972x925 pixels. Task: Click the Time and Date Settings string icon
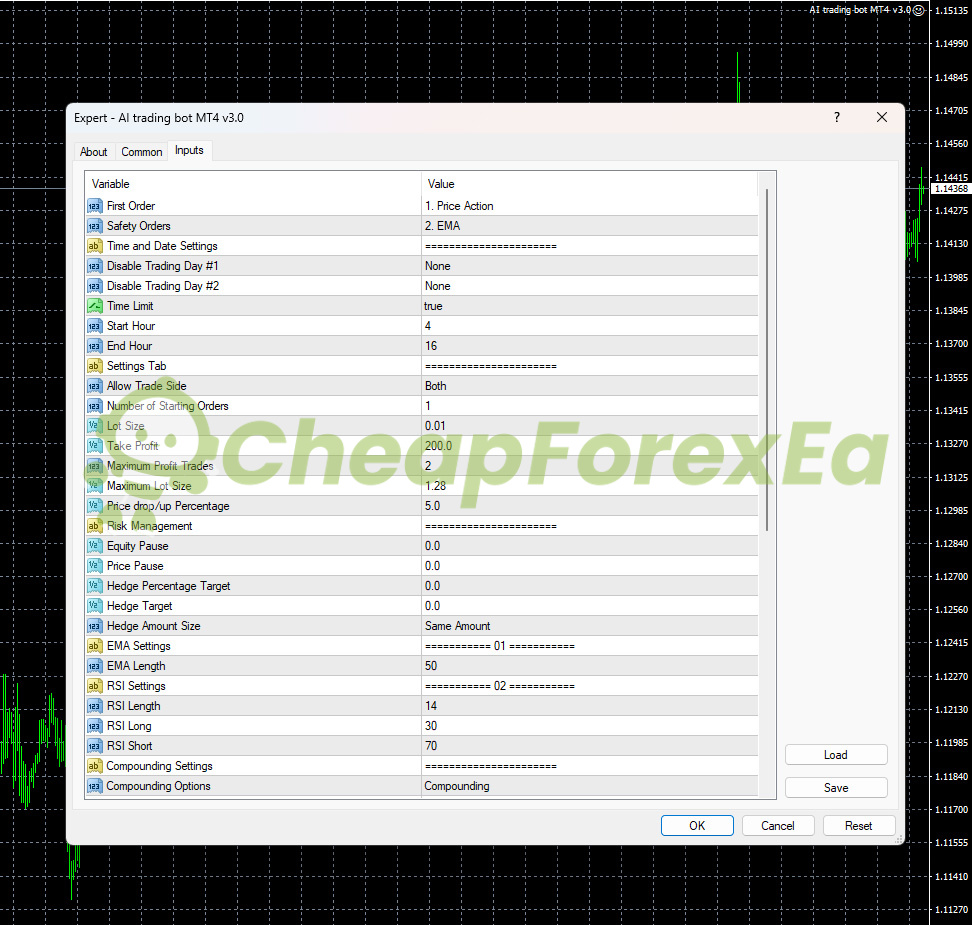[x=94, y=246]
